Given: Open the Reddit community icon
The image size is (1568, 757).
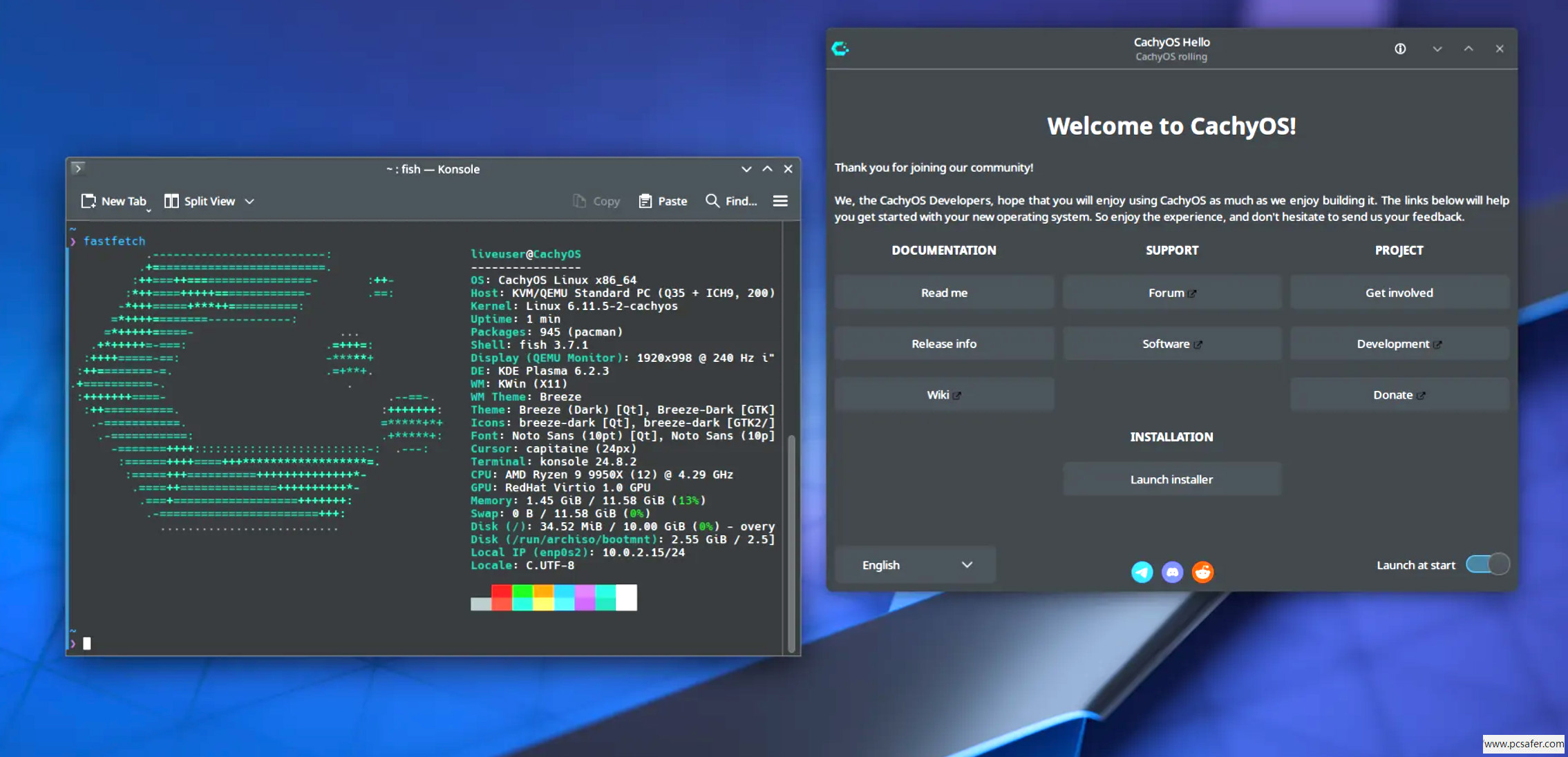Looking at the screenshot, I should 1202,572.
